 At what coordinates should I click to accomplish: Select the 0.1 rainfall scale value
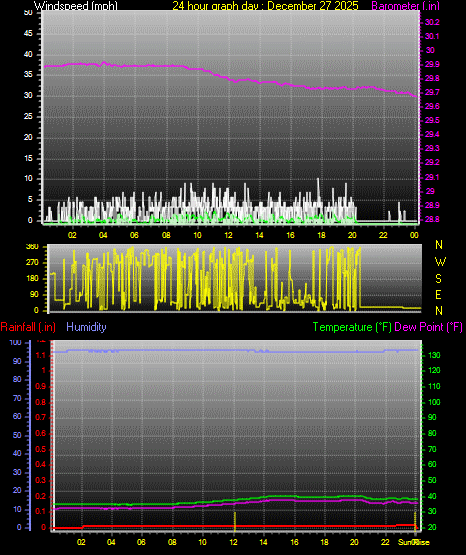coord(41,511)
